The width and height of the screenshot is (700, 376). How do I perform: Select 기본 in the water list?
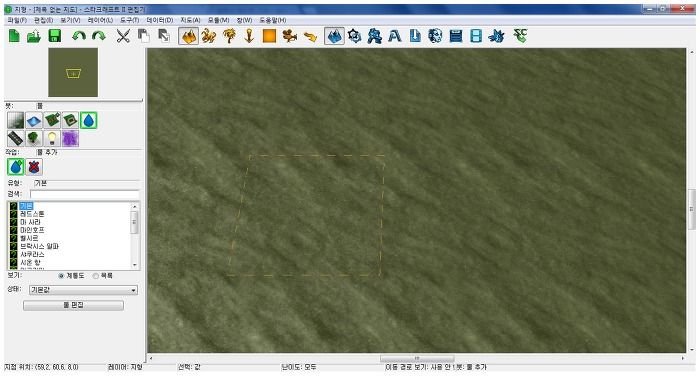(x=26, y=206)
